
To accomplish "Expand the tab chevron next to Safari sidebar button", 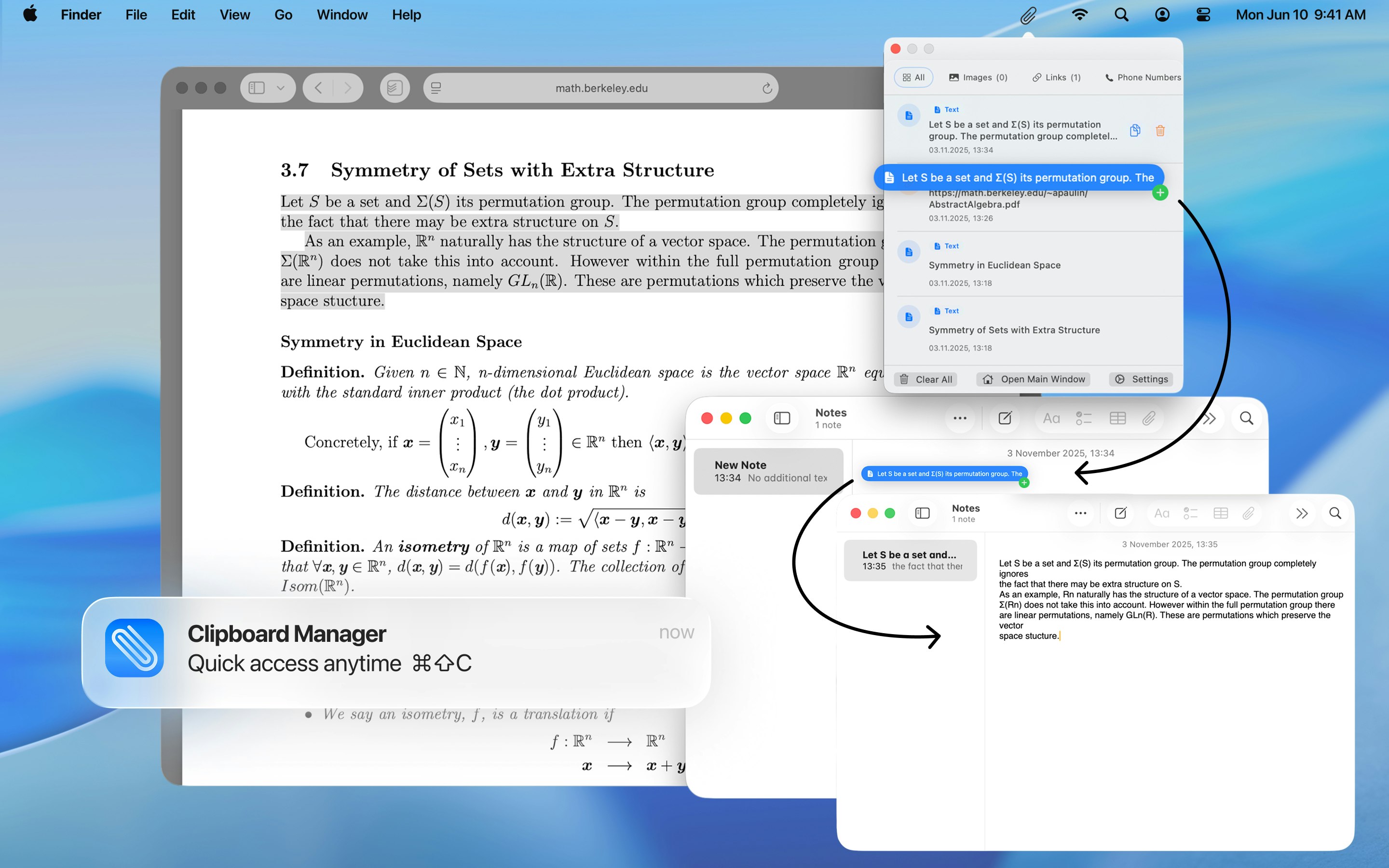I will coord(280,87).
